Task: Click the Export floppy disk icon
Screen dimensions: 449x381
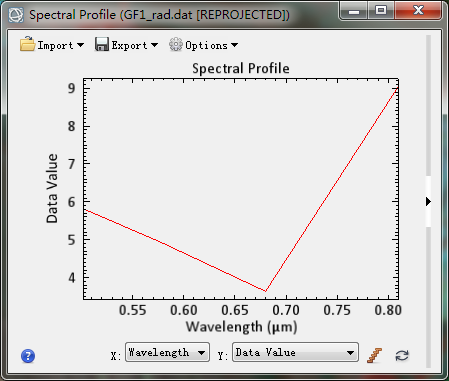Action: pos(102,44)
